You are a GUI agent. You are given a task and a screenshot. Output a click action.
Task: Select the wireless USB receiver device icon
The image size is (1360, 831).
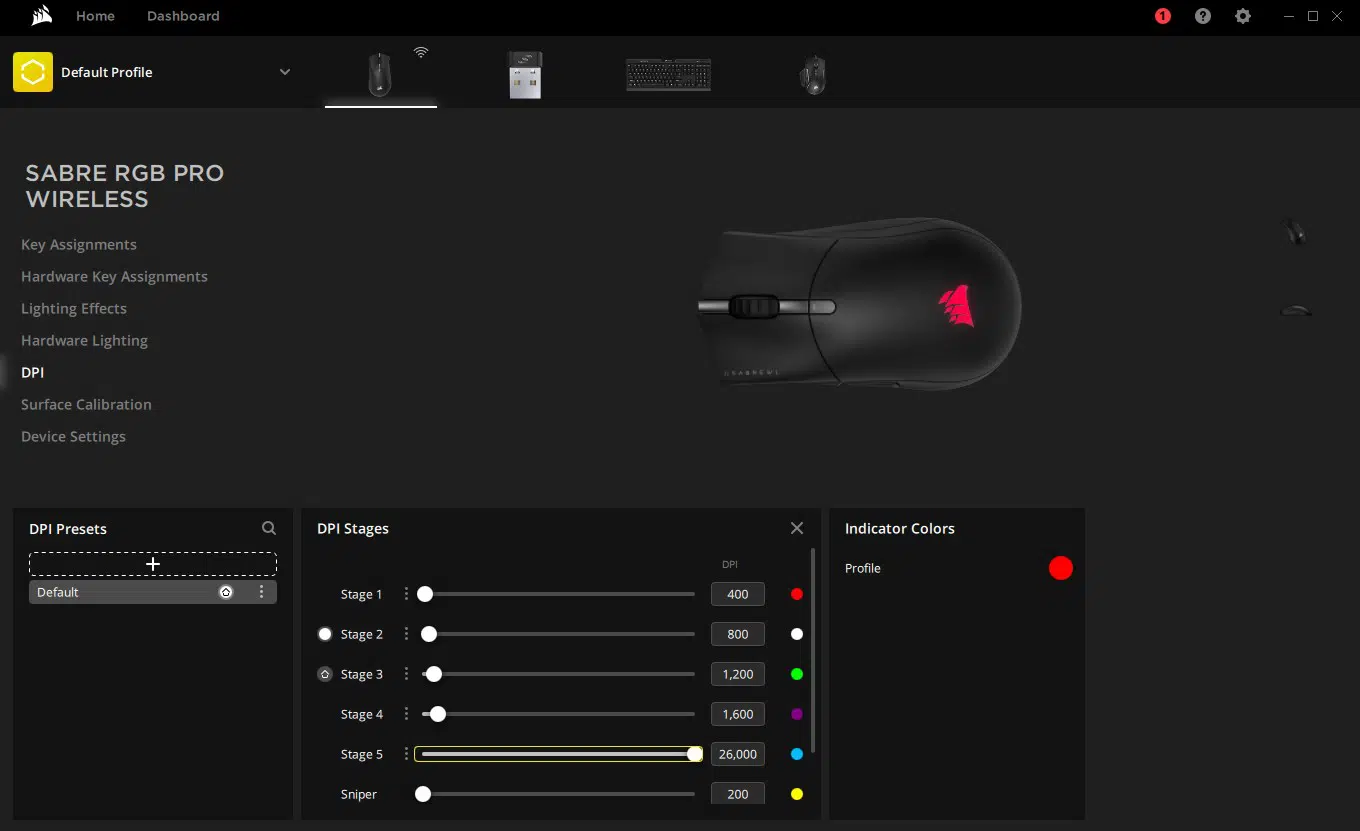point(524,75)
